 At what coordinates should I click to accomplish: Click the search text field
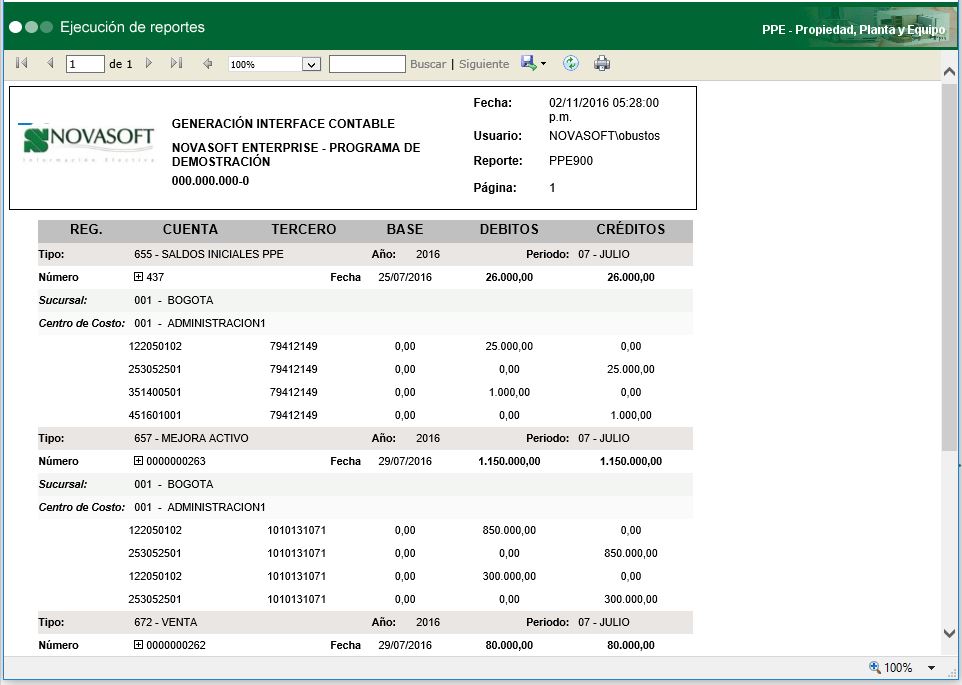tap(366, 64)
